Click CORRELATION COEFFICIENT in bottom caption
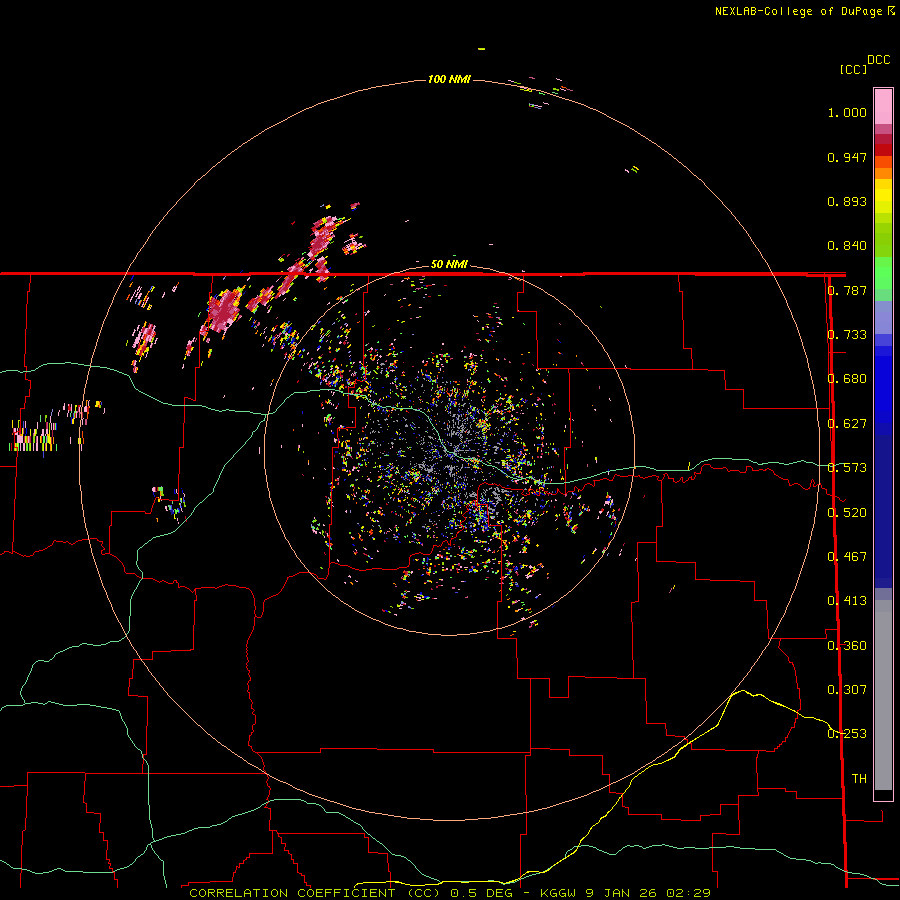Image resolution: width=900 pixels, height=900 pixels. 292,893
